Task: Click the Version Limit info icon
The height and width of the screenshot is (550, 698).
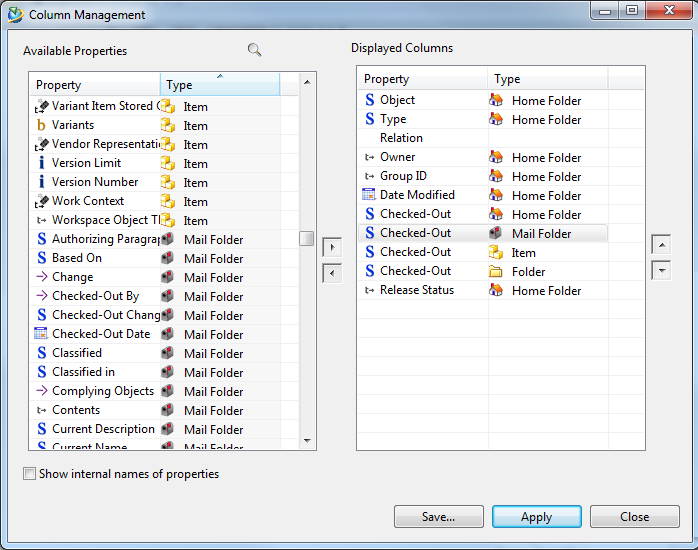Action: 41,163
